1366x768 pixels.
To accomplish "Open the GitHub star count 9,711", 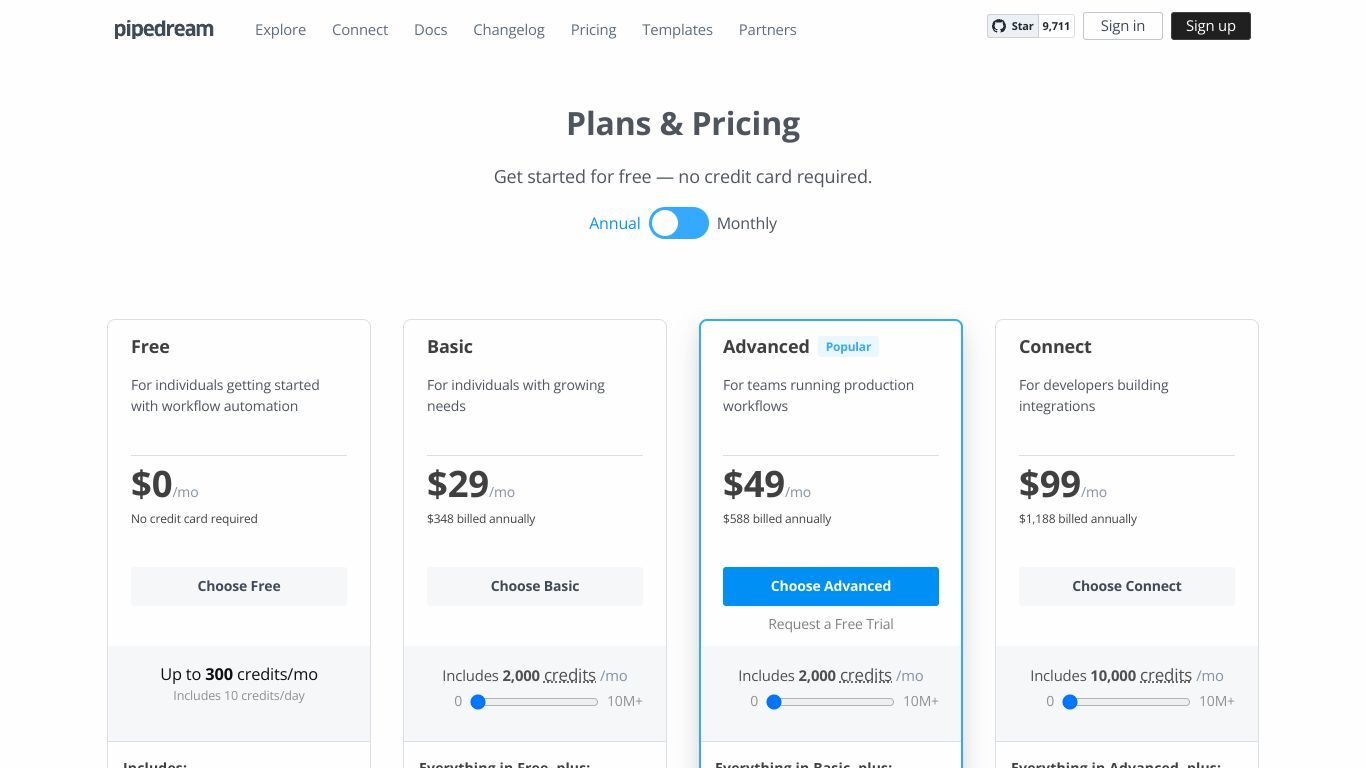I will coord(1056,26).
